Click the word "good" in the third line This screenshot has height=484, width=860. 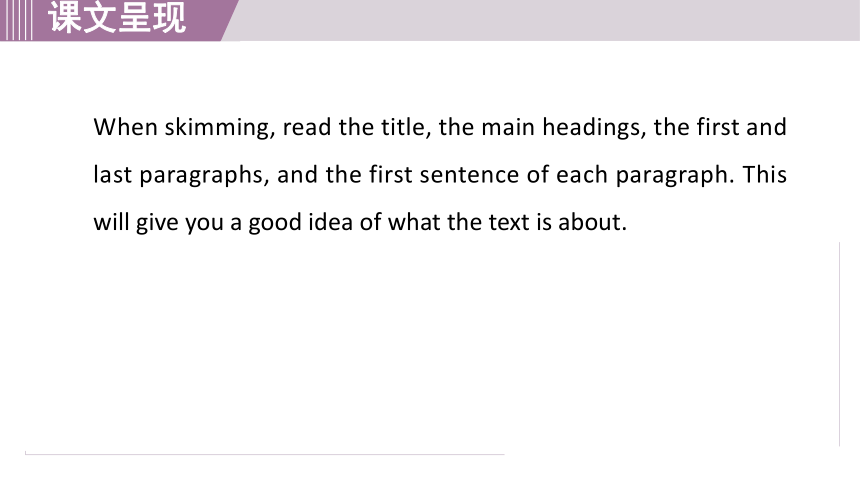click(275, 224)
